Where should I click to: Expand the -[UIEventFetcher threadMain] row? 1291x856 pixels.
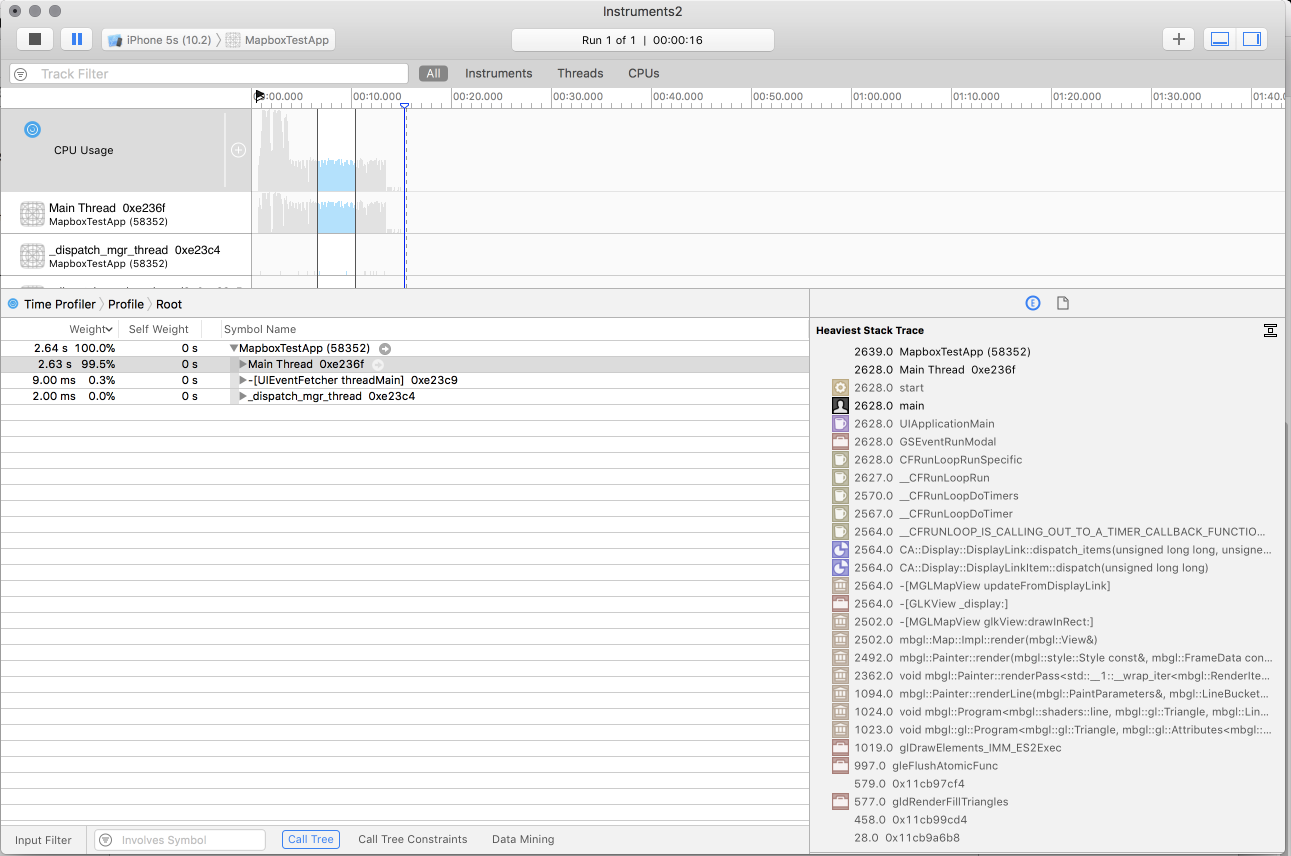(x=241, y=380)
